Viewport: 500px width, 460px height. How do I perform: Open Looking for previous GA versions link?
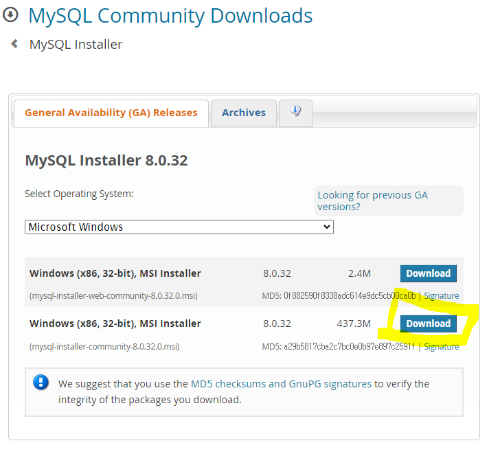click(372, 201)
